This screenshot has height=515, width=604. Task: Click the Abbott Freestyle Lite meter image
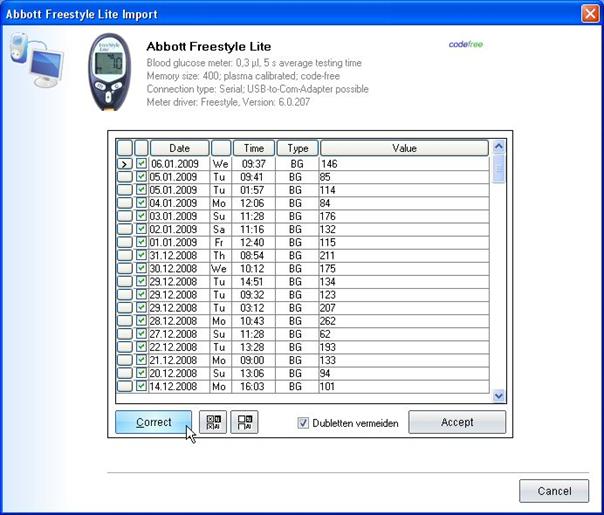tap(110, 74)
